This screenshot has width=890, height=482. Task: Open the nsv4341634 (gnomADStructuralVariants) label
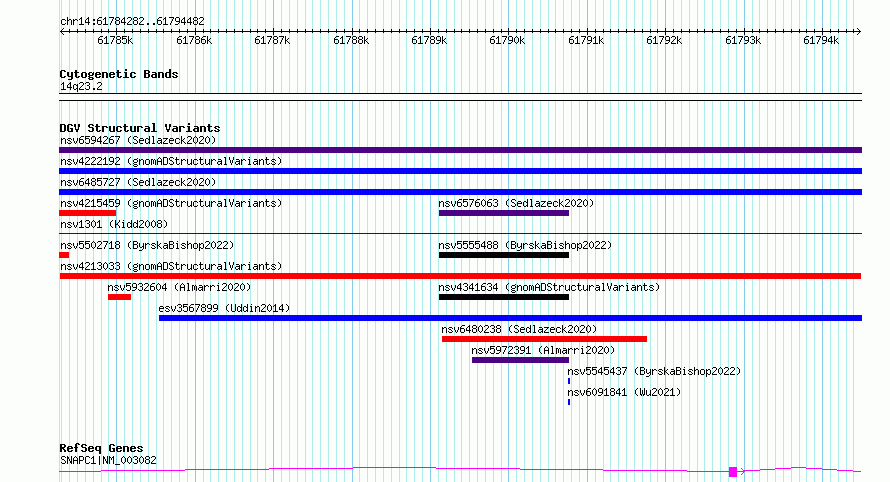click(x=549, y=287)
